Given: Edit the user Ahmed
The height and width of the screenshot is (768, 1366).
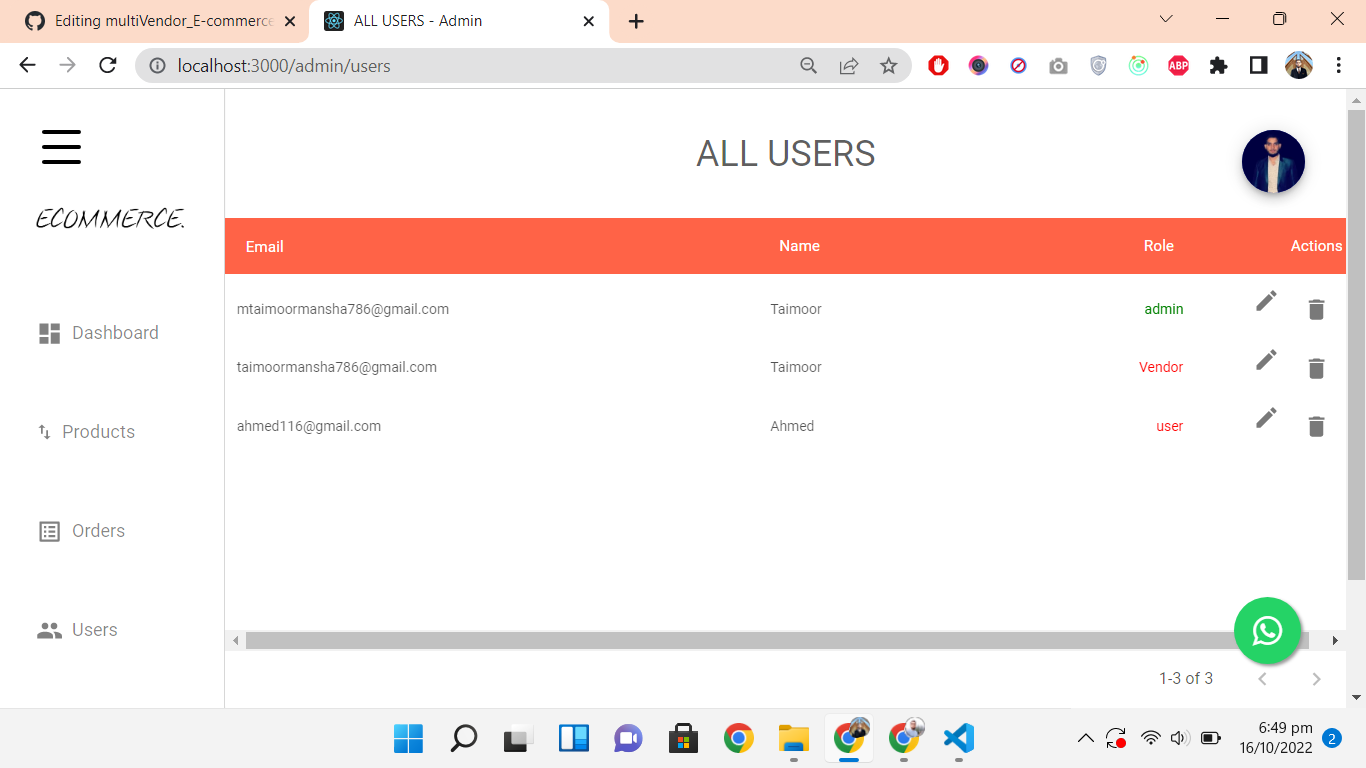Looking at the screenshot, I should (1266, 417).
